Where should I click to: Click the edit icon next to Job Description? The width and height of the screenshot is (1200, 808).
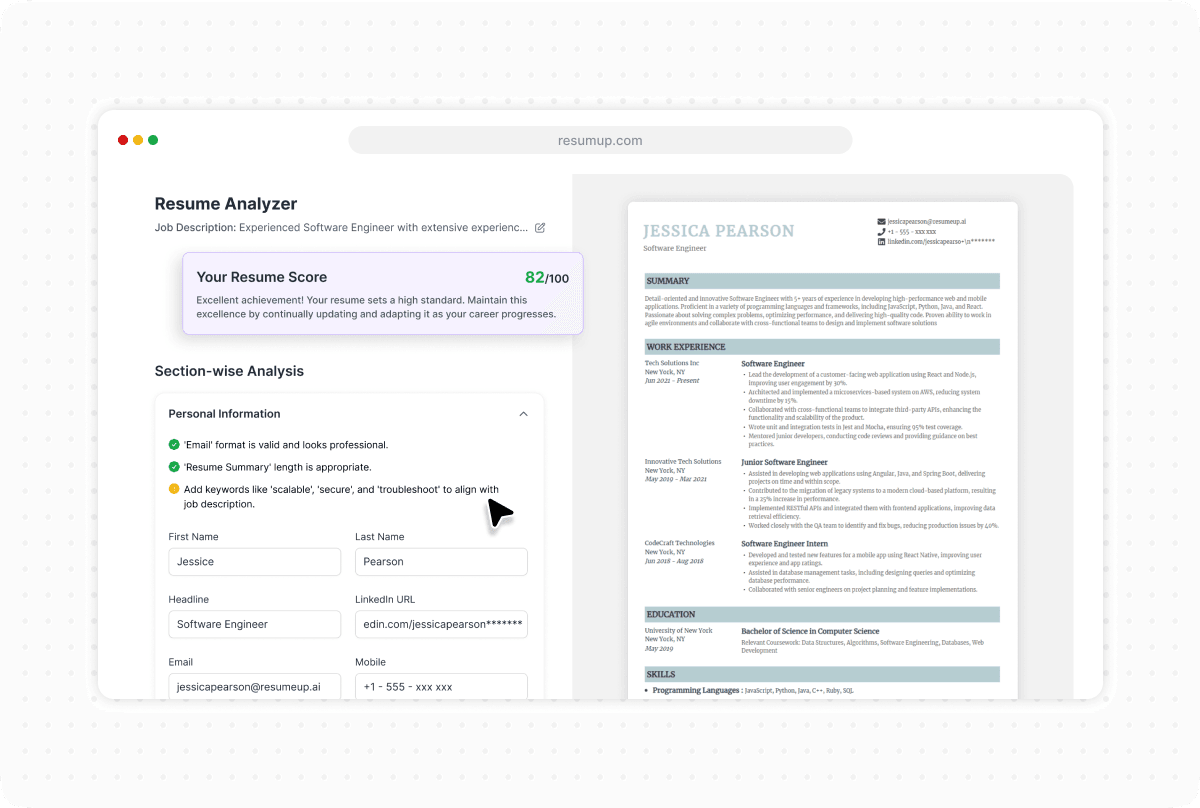540,228
